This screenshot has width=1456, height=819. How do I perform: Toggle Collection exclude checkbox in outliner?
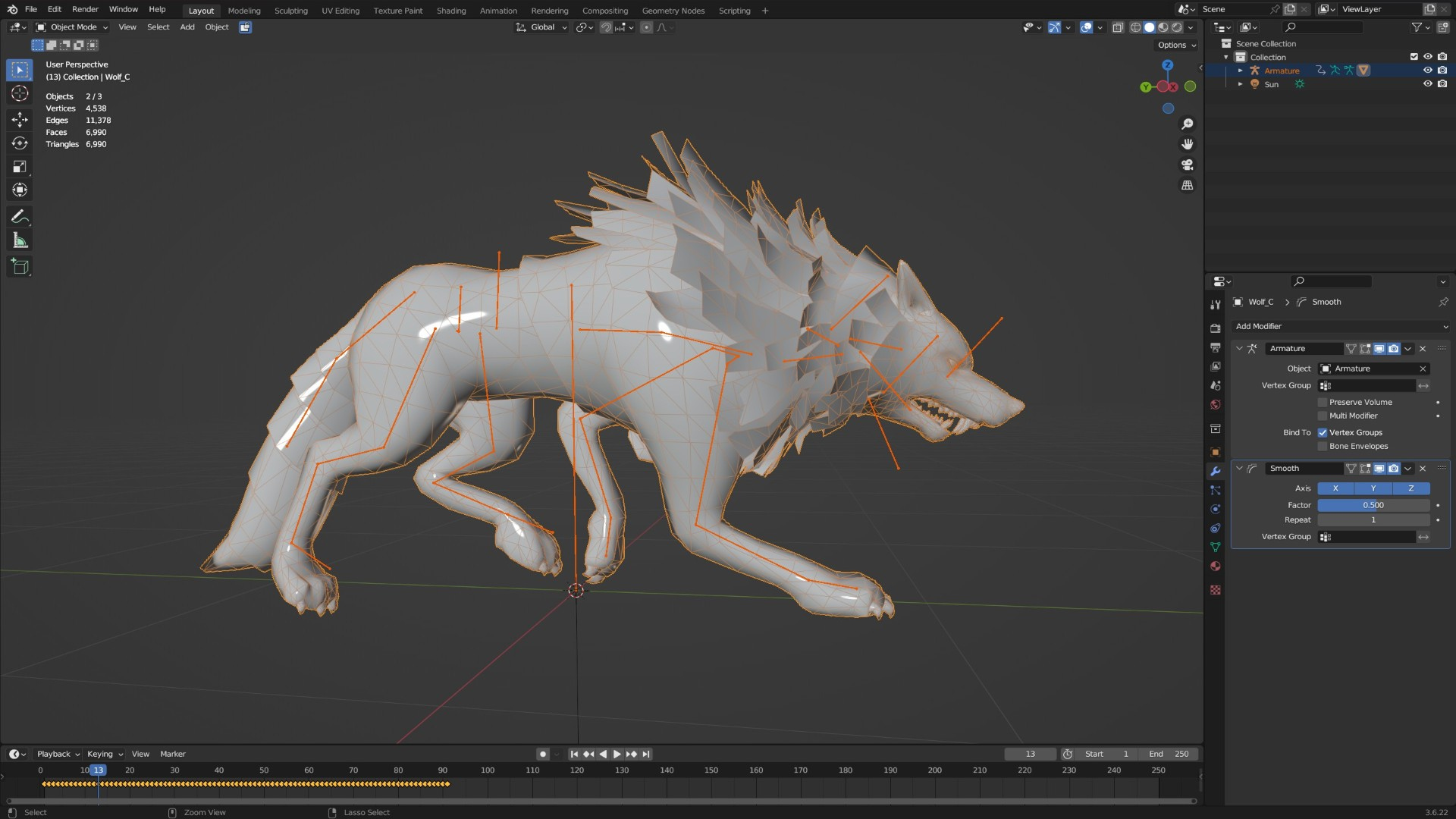pos(1414,57)
